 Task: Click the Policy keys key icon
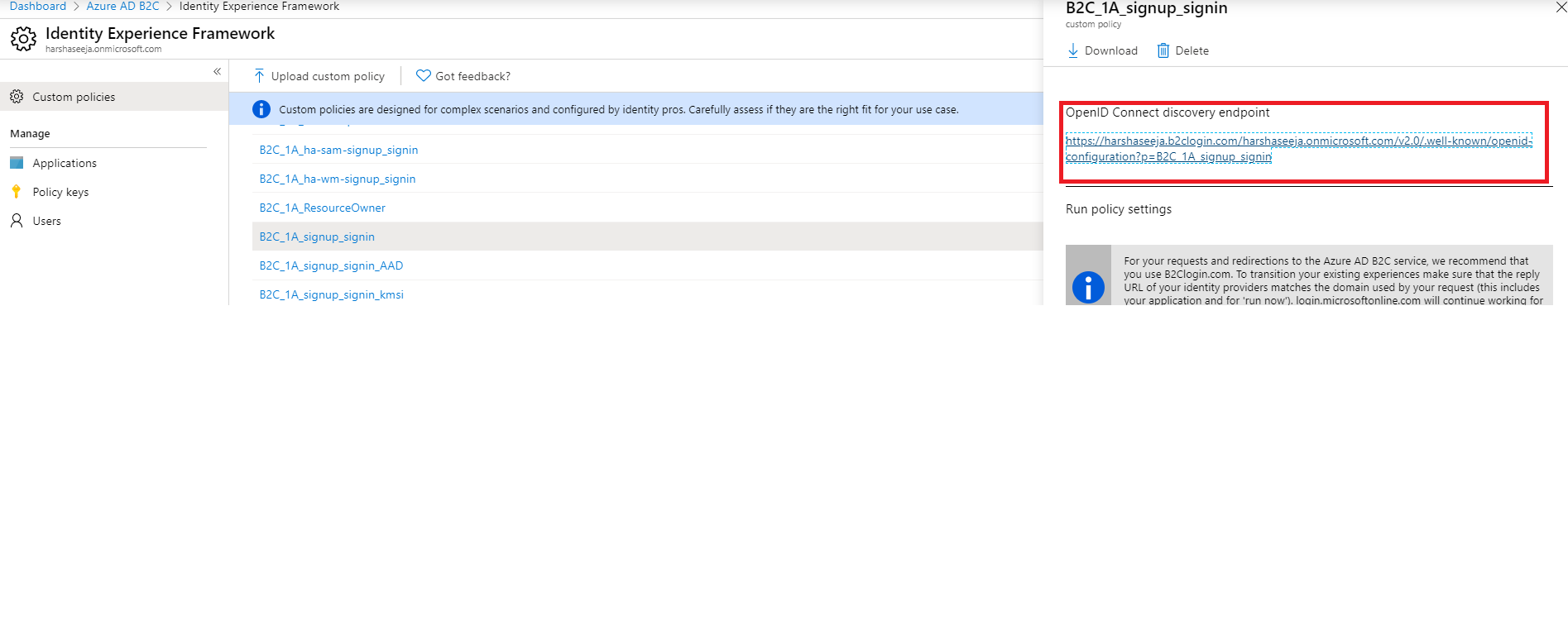tap(17, 192)
